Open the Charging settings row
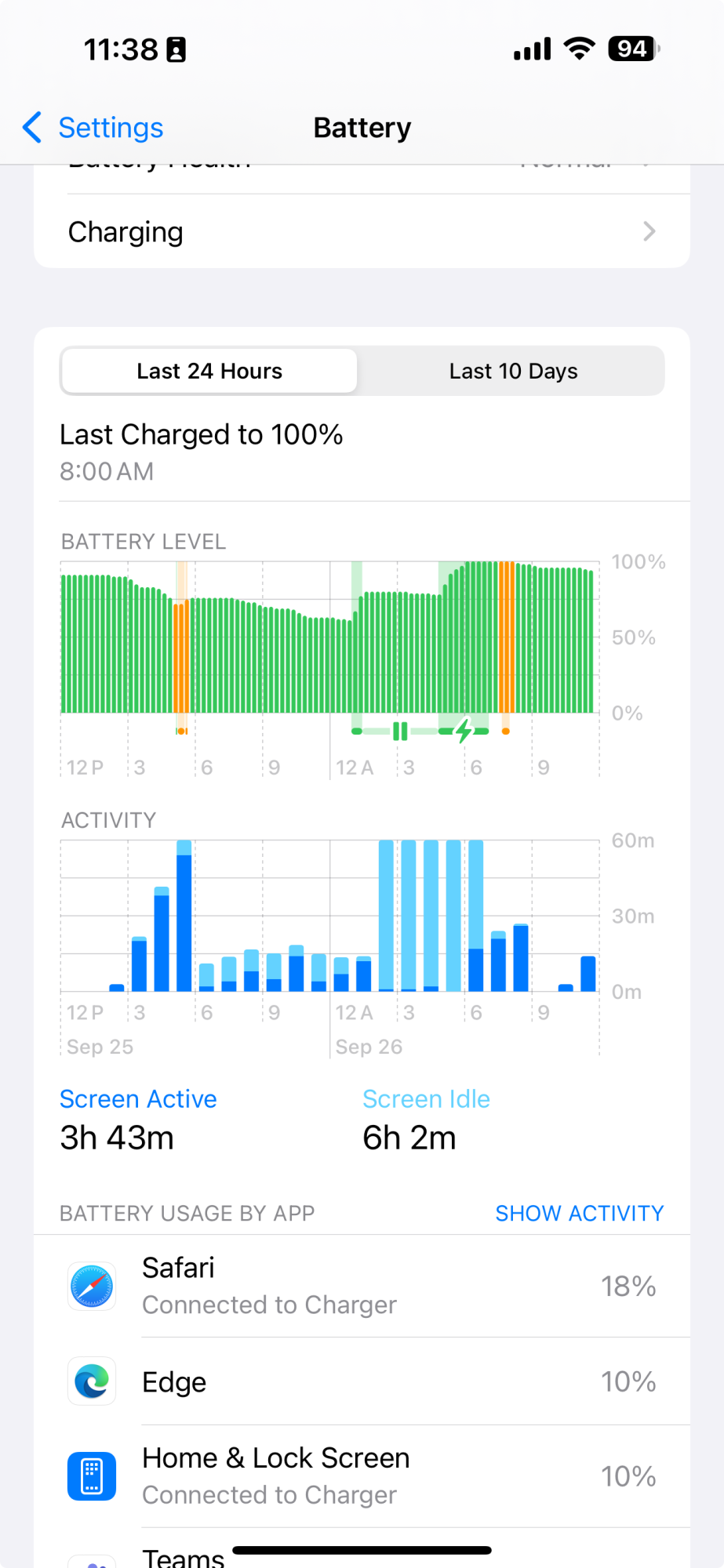Screen dimensions: 724x1568 click(x=362, y=231)
